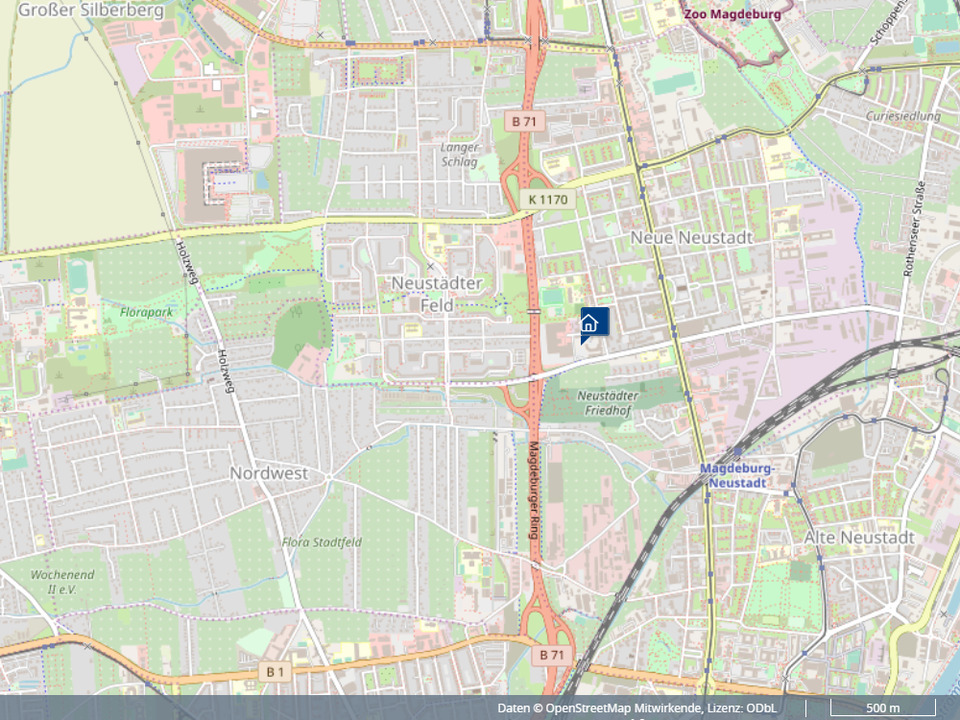Click the Zoo Magdeburg label
The width and height of the screenshot is (960, 720).
[732, 14]
